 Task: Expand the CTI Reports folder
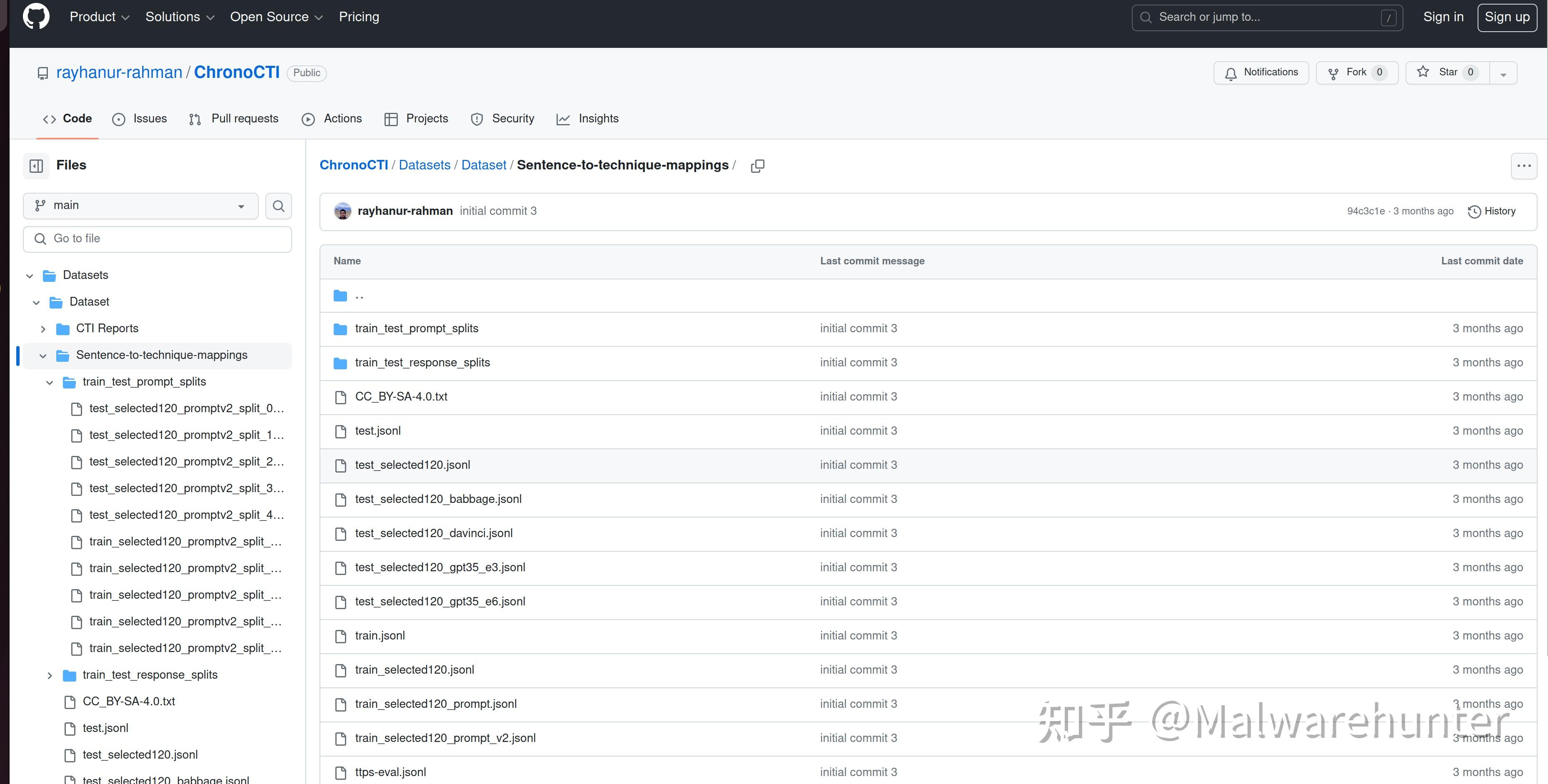[43, 329]
